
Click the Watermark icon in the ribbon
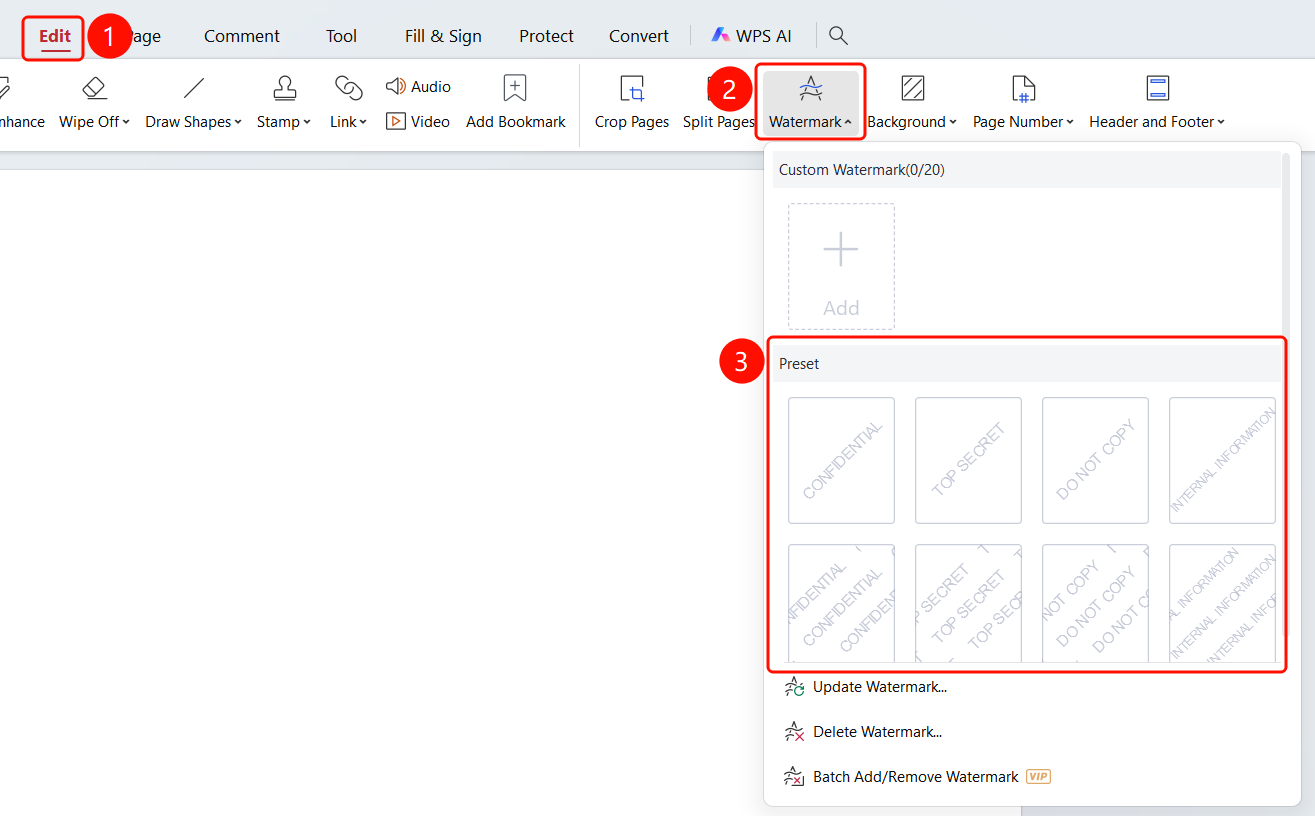[x=811, y=89]
